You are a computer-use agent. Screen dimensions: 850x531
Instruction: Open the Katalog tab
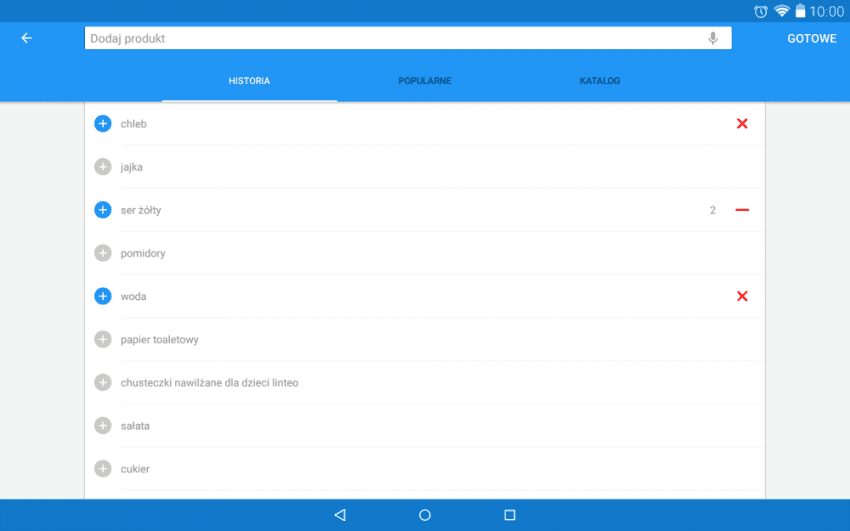coord(600,81)
